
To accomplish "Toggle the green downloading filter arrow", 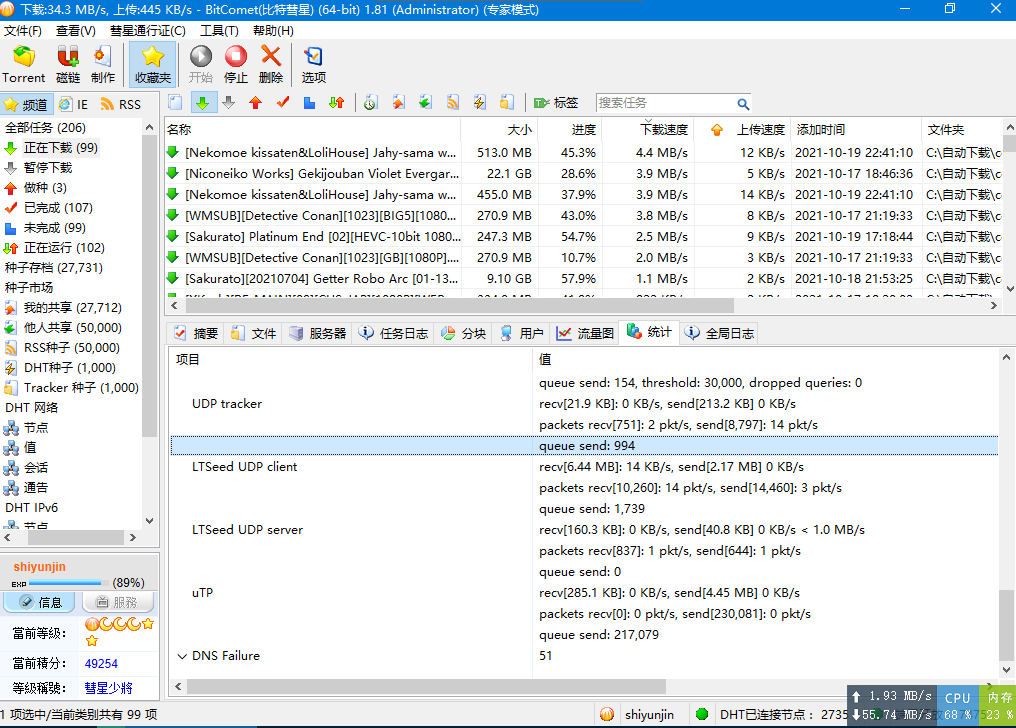I will tap(203, 102).
